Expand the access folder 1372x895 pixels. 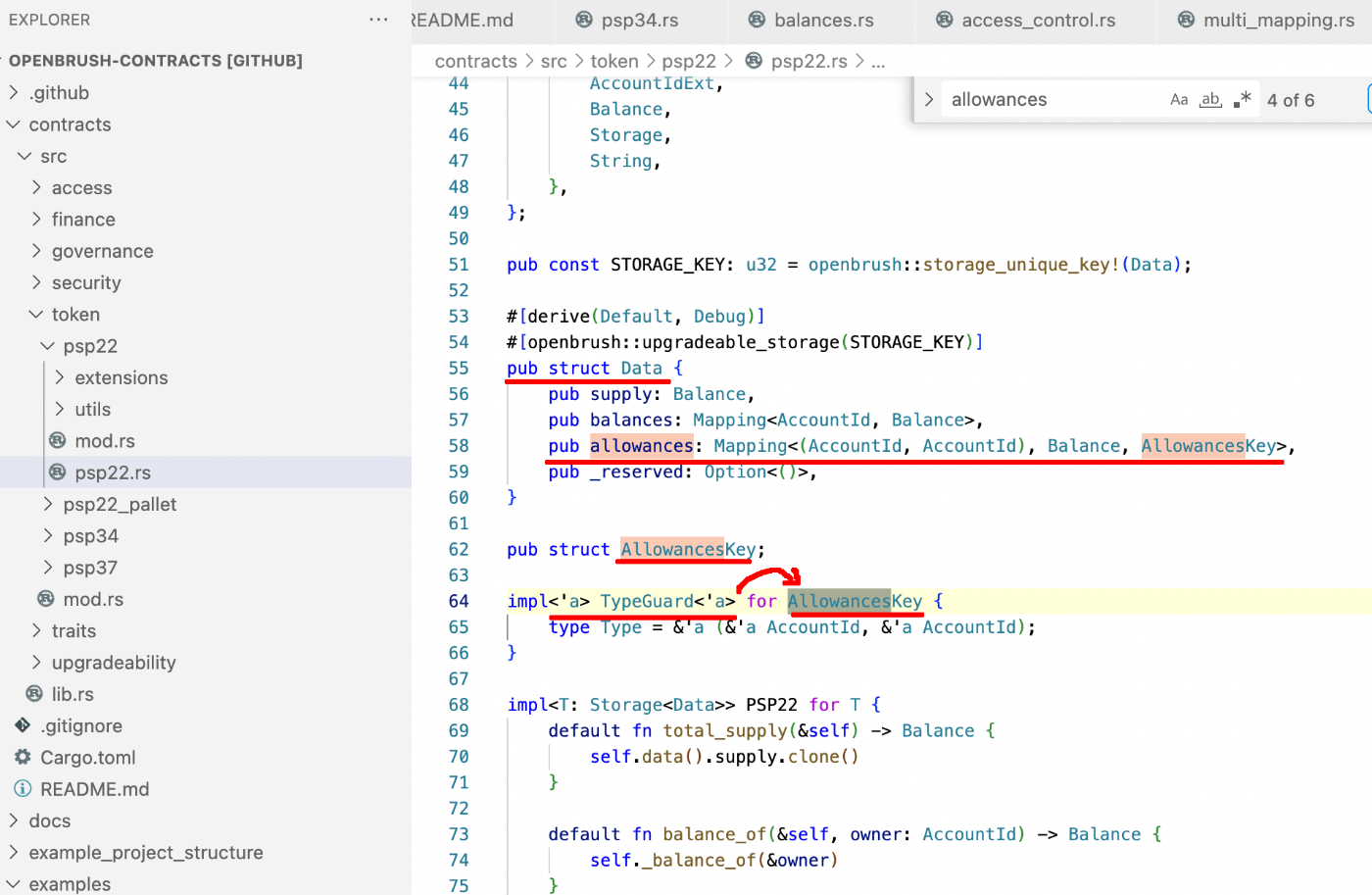point(36,187)
